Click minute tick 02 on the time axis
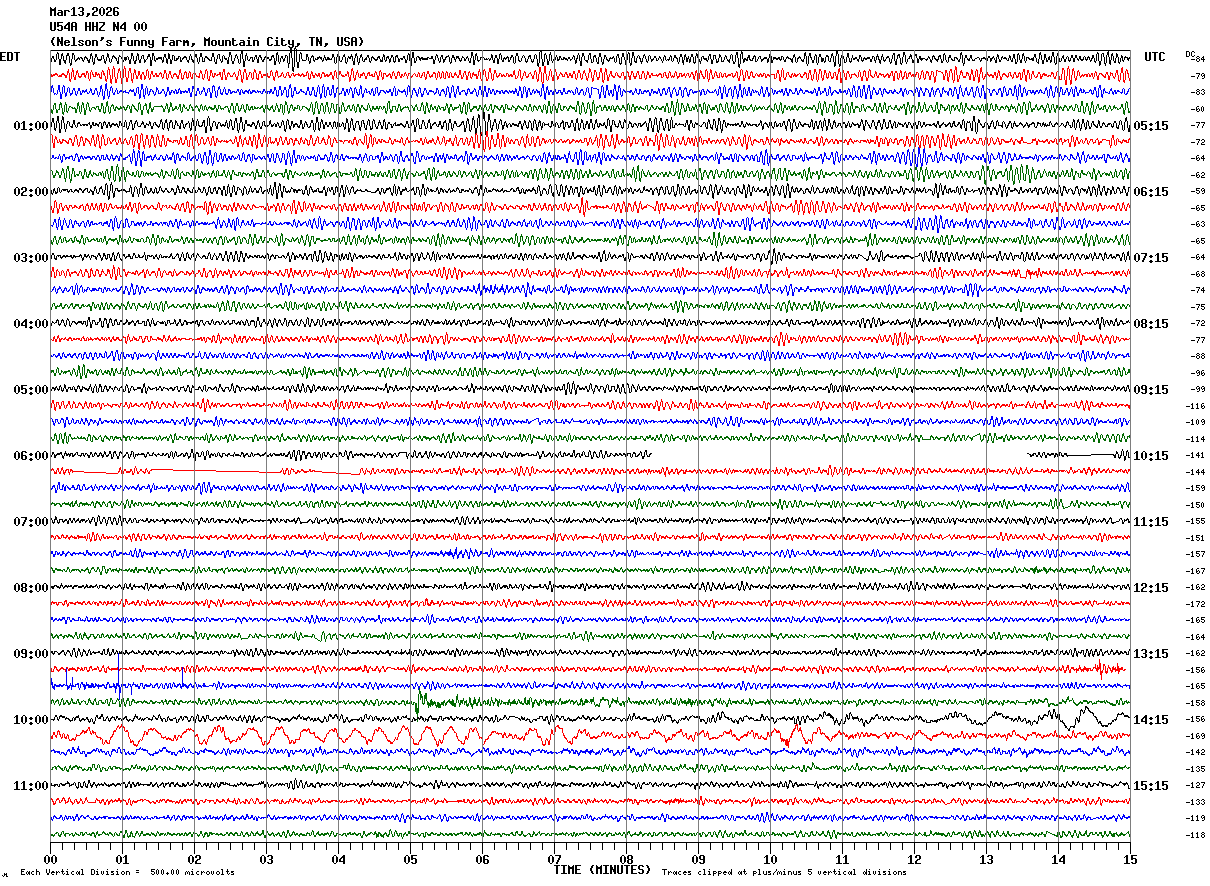The height and width of the screenshot is (886, 1210). click(194, 859)
